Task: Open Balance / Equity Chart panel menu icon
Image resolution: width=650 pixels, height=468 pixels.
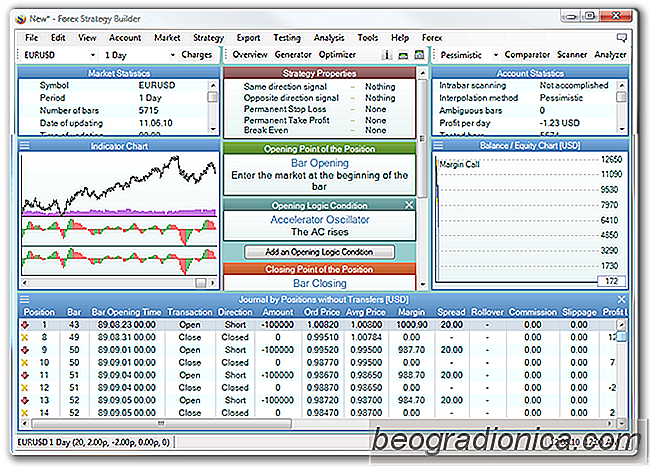Action: click(438, 145)
